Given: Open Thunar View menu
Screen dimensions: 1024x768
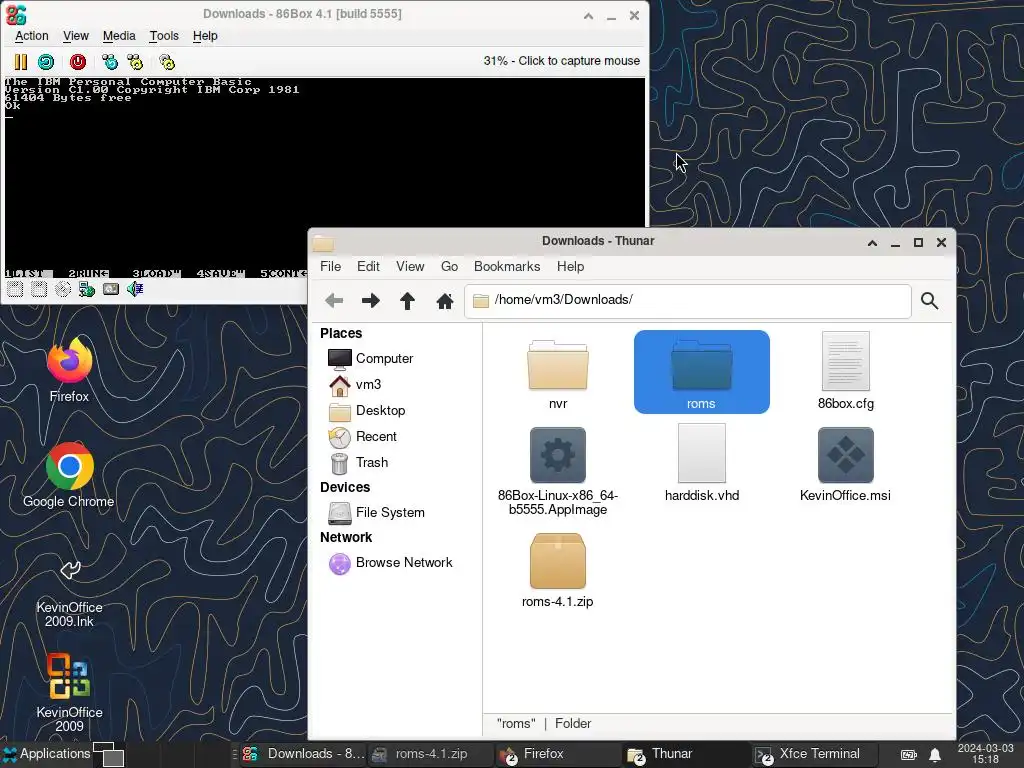Looking at the screenshot, I should click(x=410, y=266).
